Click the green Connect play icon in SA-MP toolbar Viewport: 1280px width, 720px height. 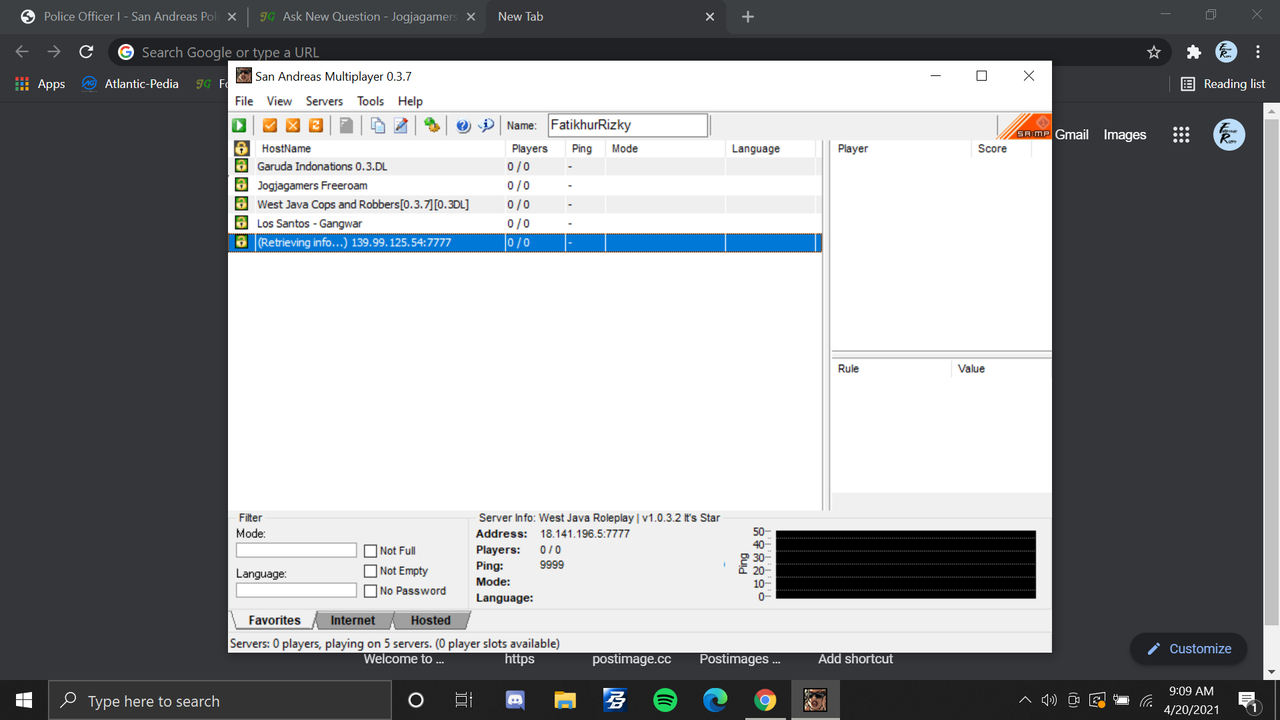pyautogui.click(x=240, y=125)
